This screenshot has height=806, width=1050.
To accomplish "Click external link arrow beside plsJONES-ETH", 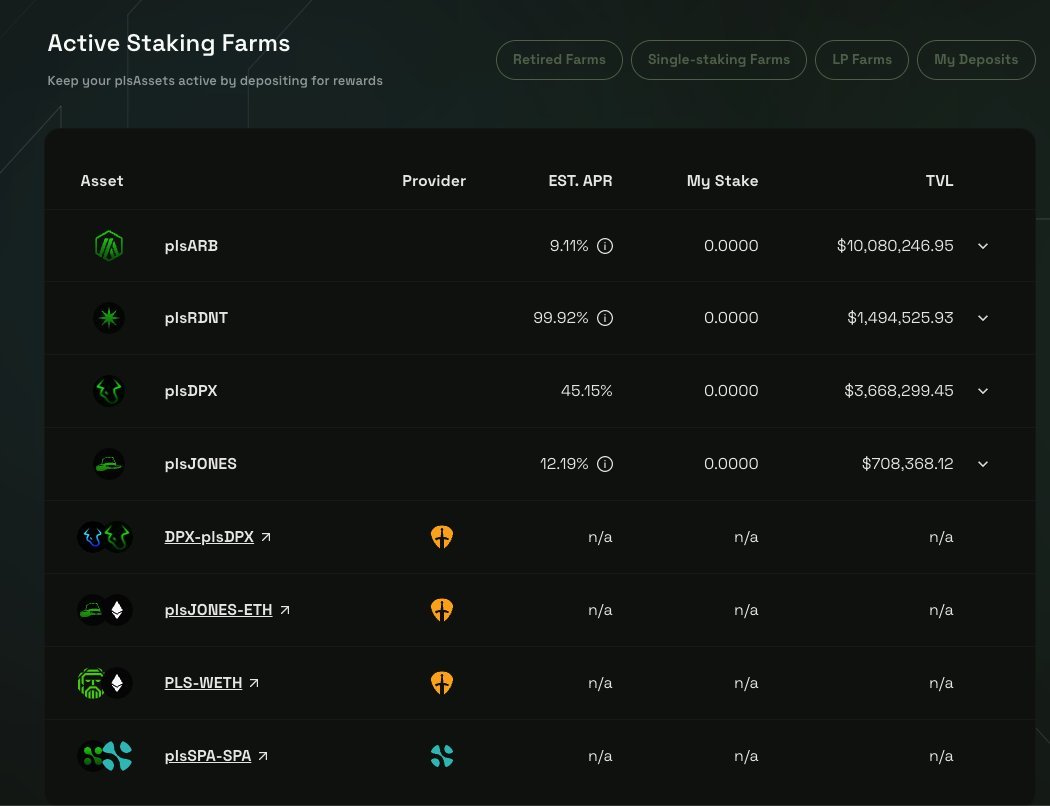I will (285, 610).
